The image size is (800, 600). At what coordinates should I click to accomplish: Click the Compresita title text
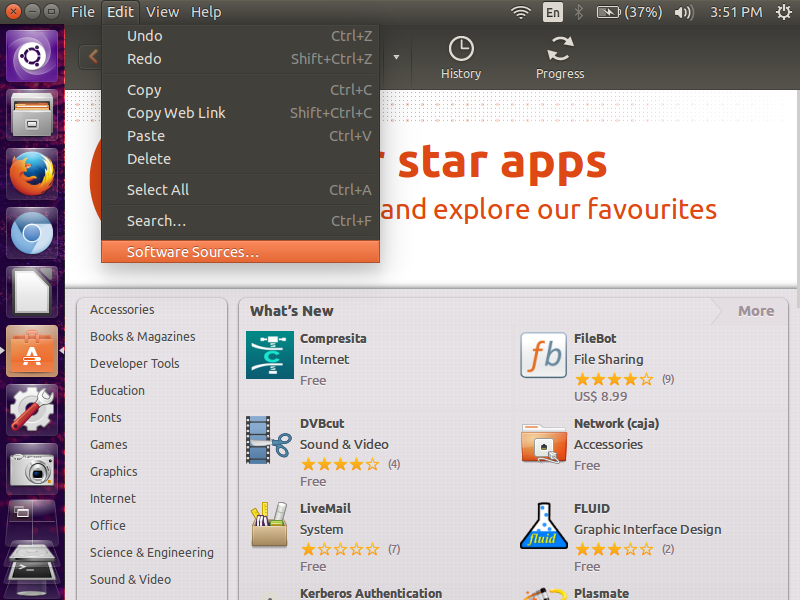333,339
